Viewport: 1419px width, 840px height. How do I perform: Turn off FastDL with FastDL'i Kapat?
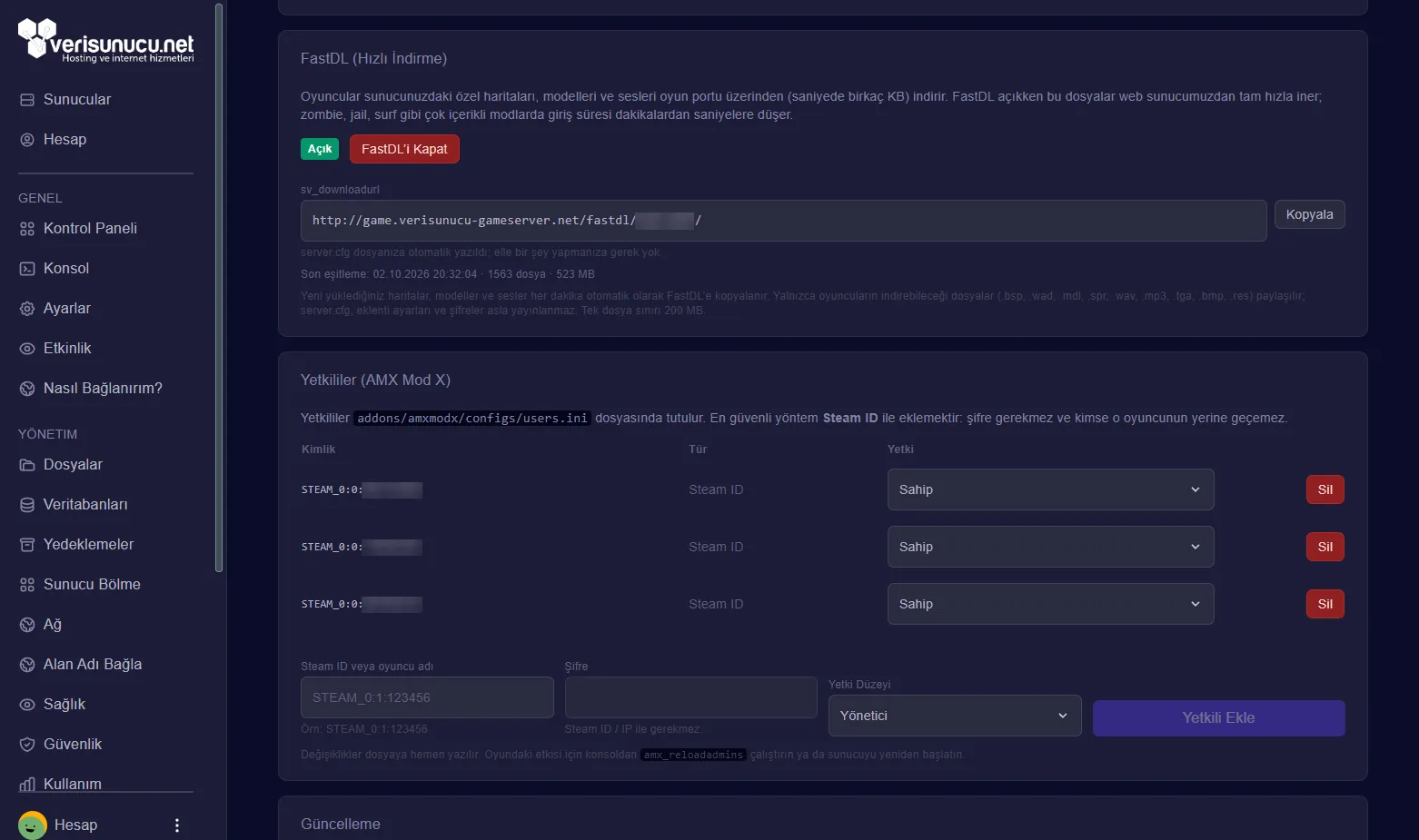404,149
